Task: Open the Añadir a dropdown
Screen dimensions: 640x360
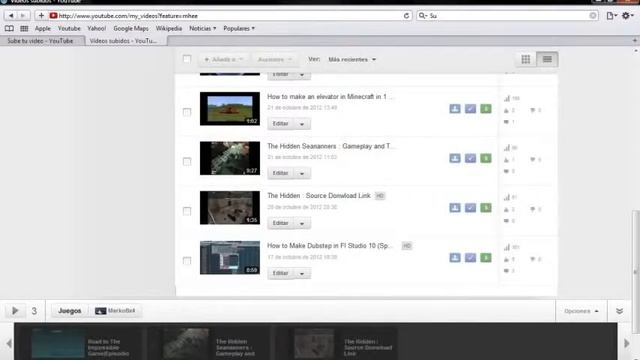Action: [223, 60]
